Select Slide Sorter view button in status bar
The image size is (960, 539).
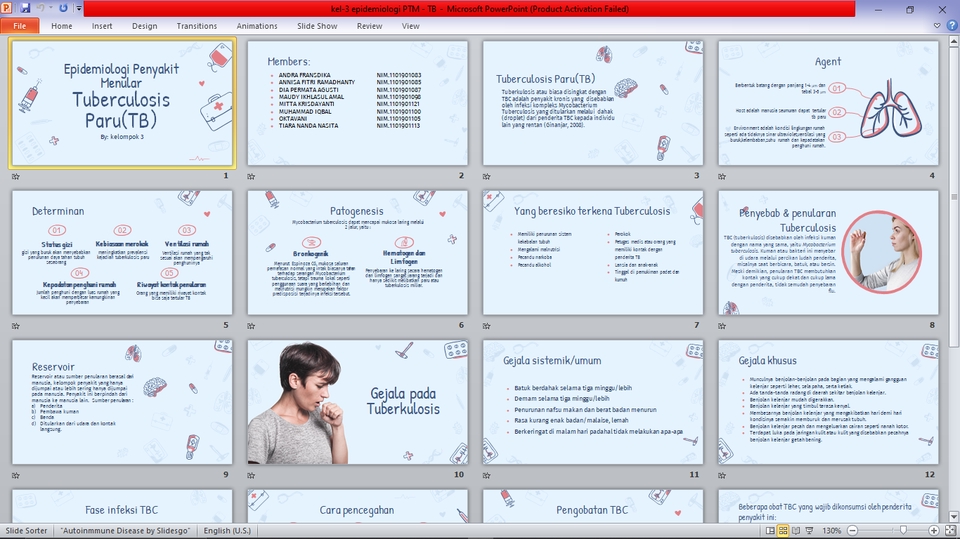pyautogui.click(x=782, y=530)
